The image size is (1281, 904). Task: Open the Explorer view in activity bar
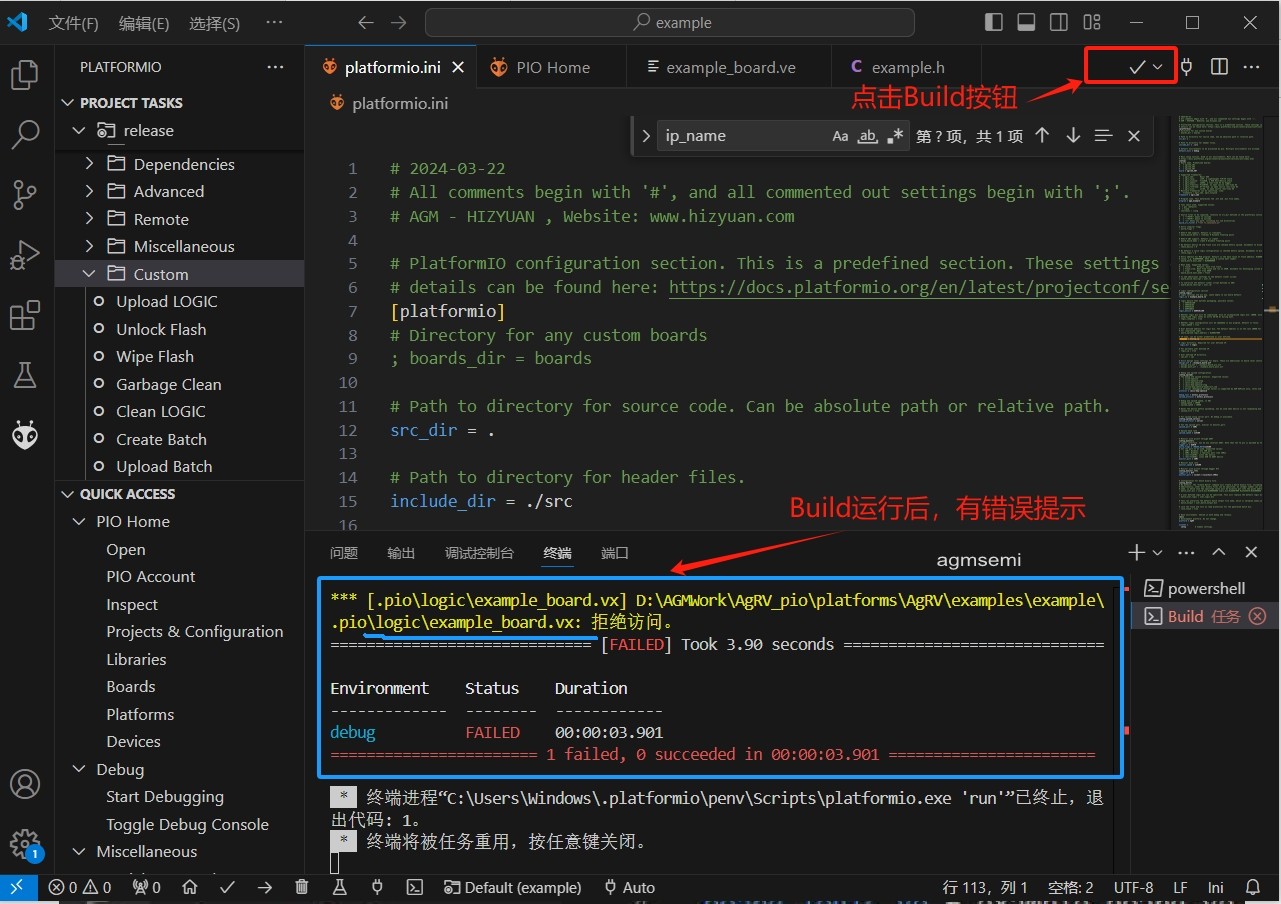point(25,74)
